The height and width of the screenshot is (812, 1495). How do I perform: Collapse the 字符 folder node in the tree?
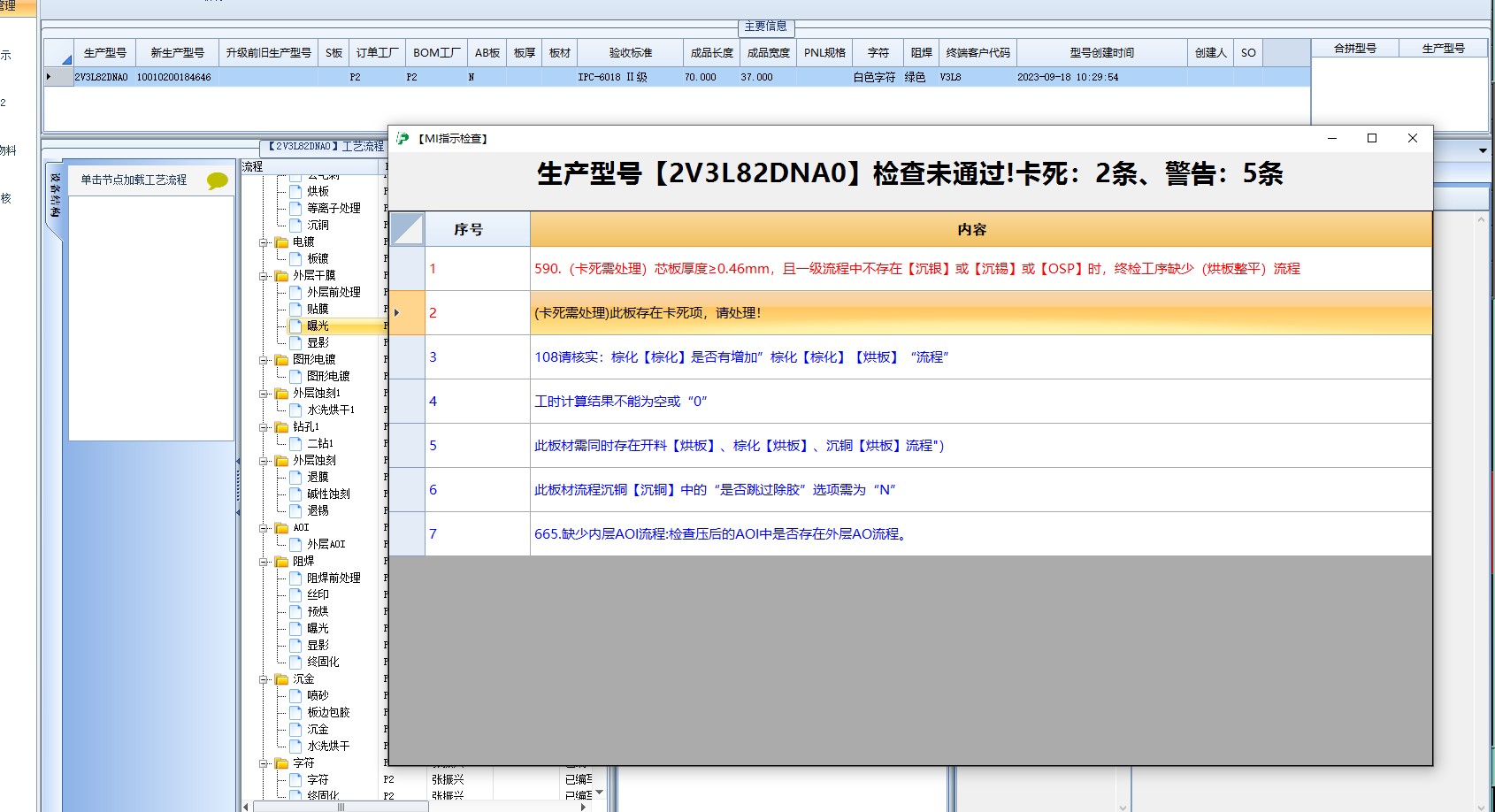point(264,763)
